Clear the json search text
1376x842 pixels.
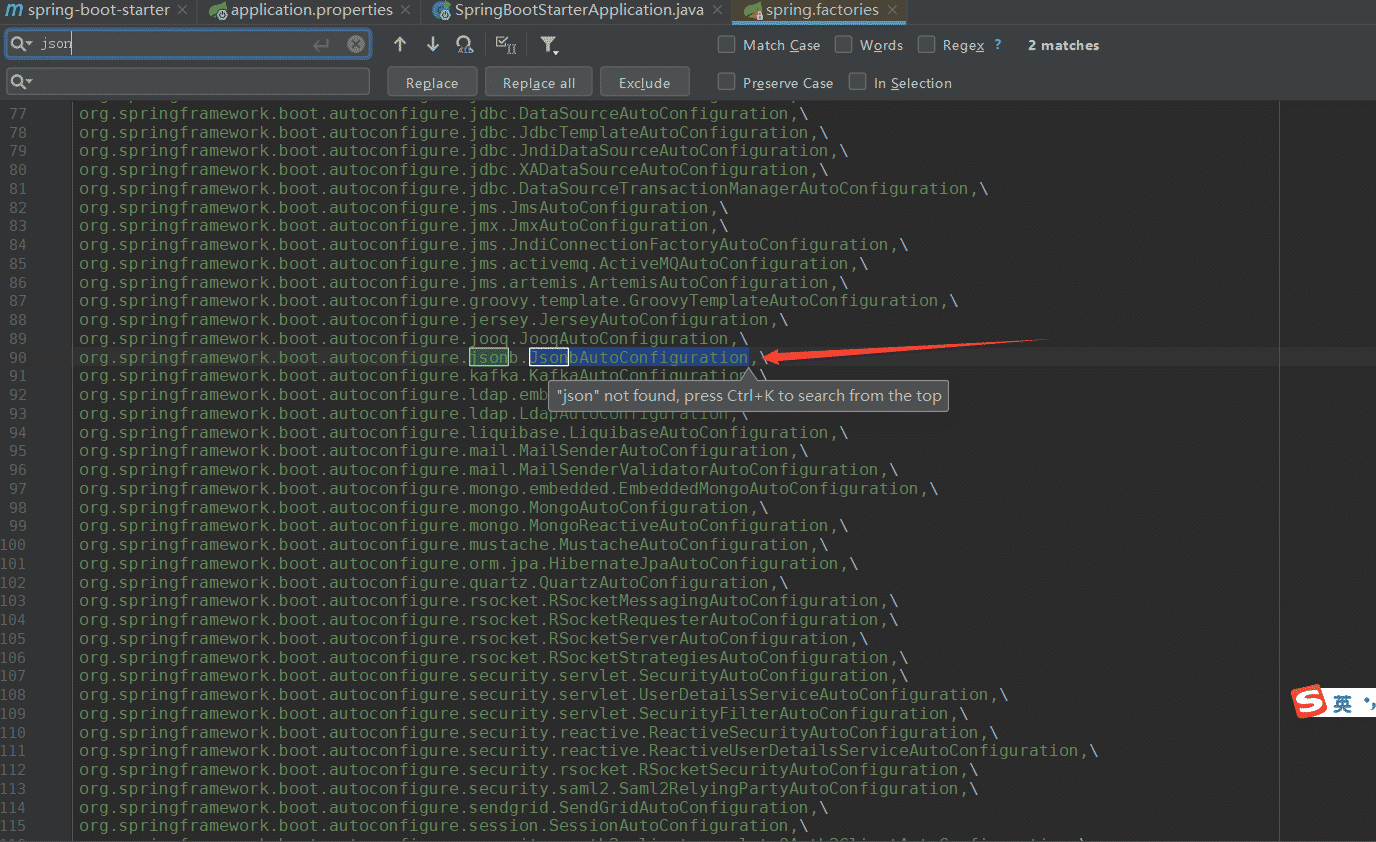(355, 44)
